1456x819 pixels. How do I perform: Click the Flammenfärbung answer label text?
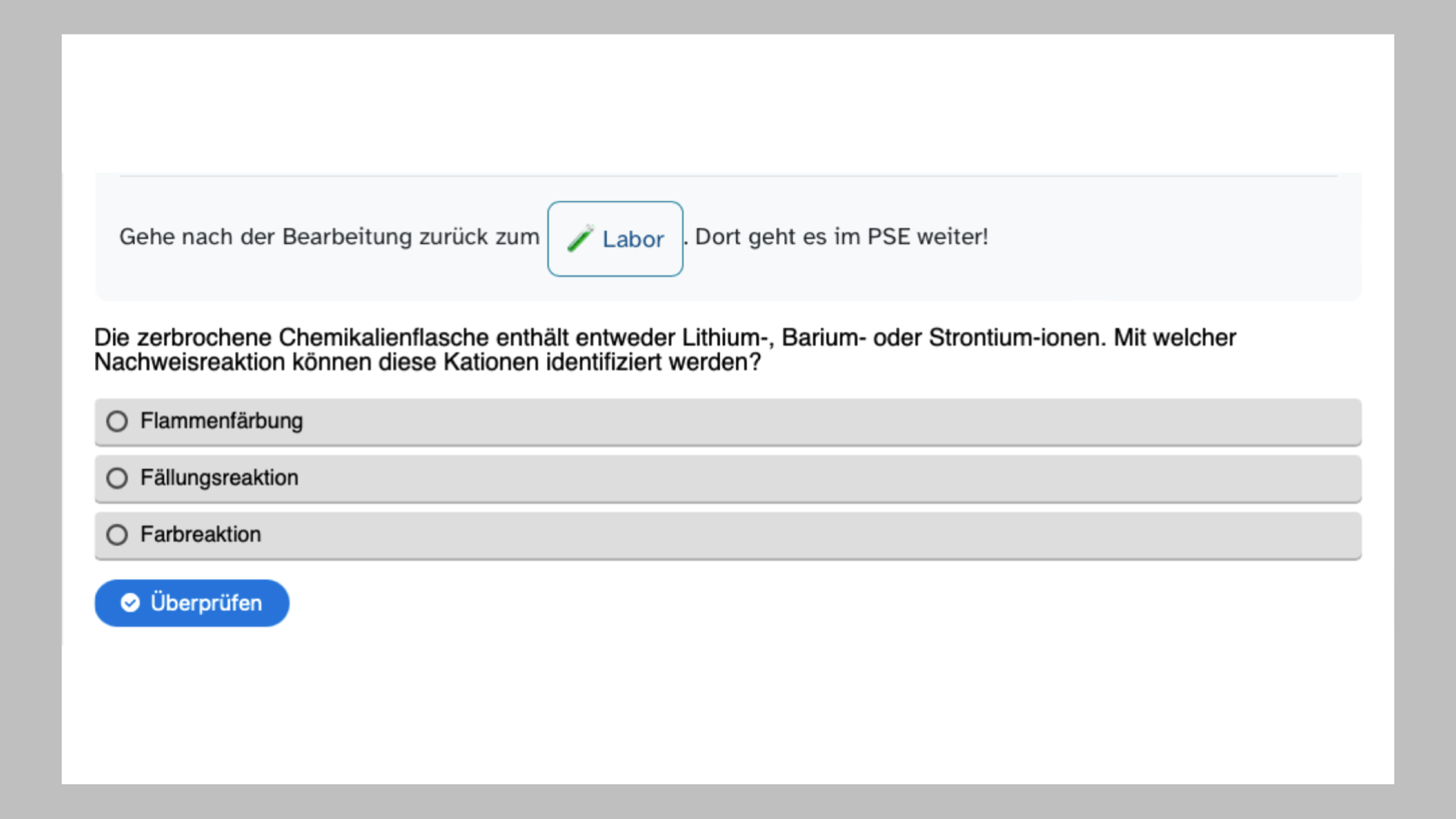click(x=221, y=421)
